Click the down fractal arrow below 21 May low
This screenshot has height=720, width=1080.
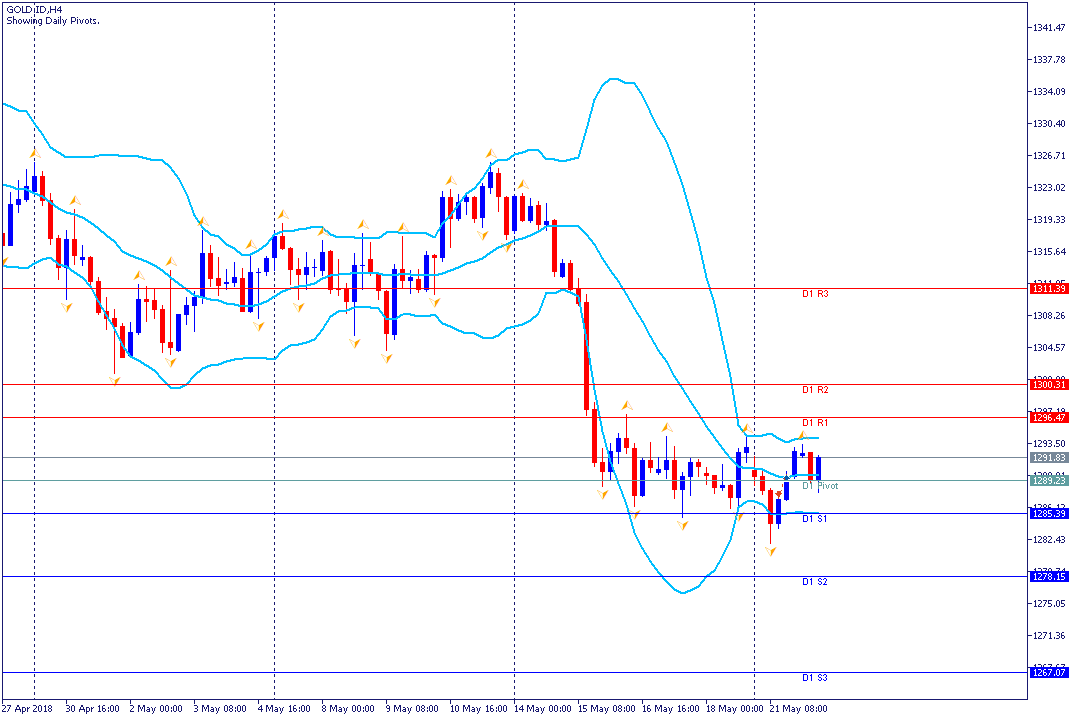tap(770, 551)
